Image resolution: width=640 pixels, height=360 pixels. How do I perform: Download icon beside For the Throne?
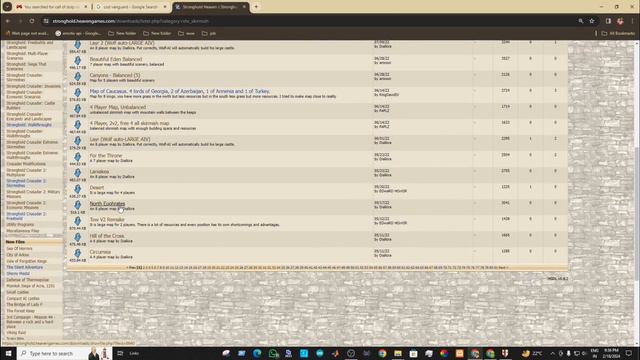click(x=78, y=157)
